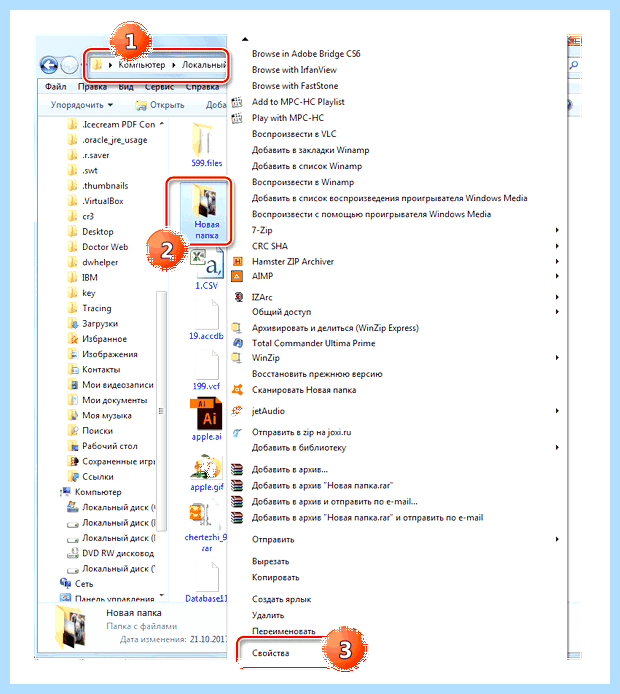The width and height of the screenshot is (620, 694).
Task: Click WinRAR icon beside 'Добавить в архив и отправить по e-mail...'
Action: [237, 501]
